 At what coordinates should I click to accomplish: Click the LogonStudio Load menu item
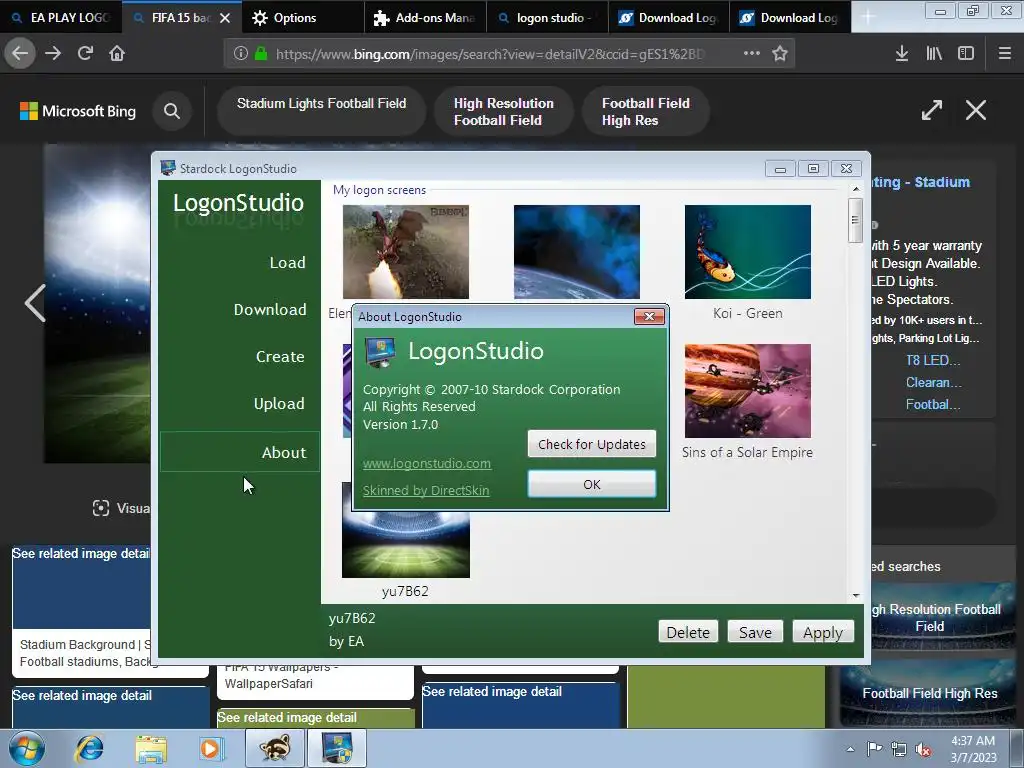287,263
